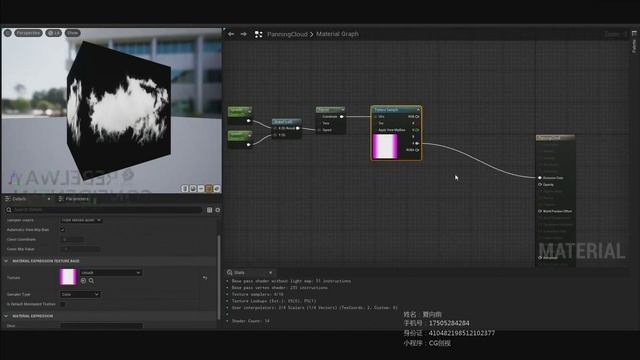Focus the details search field
The image size is (640, 360).
click(104, 210)
